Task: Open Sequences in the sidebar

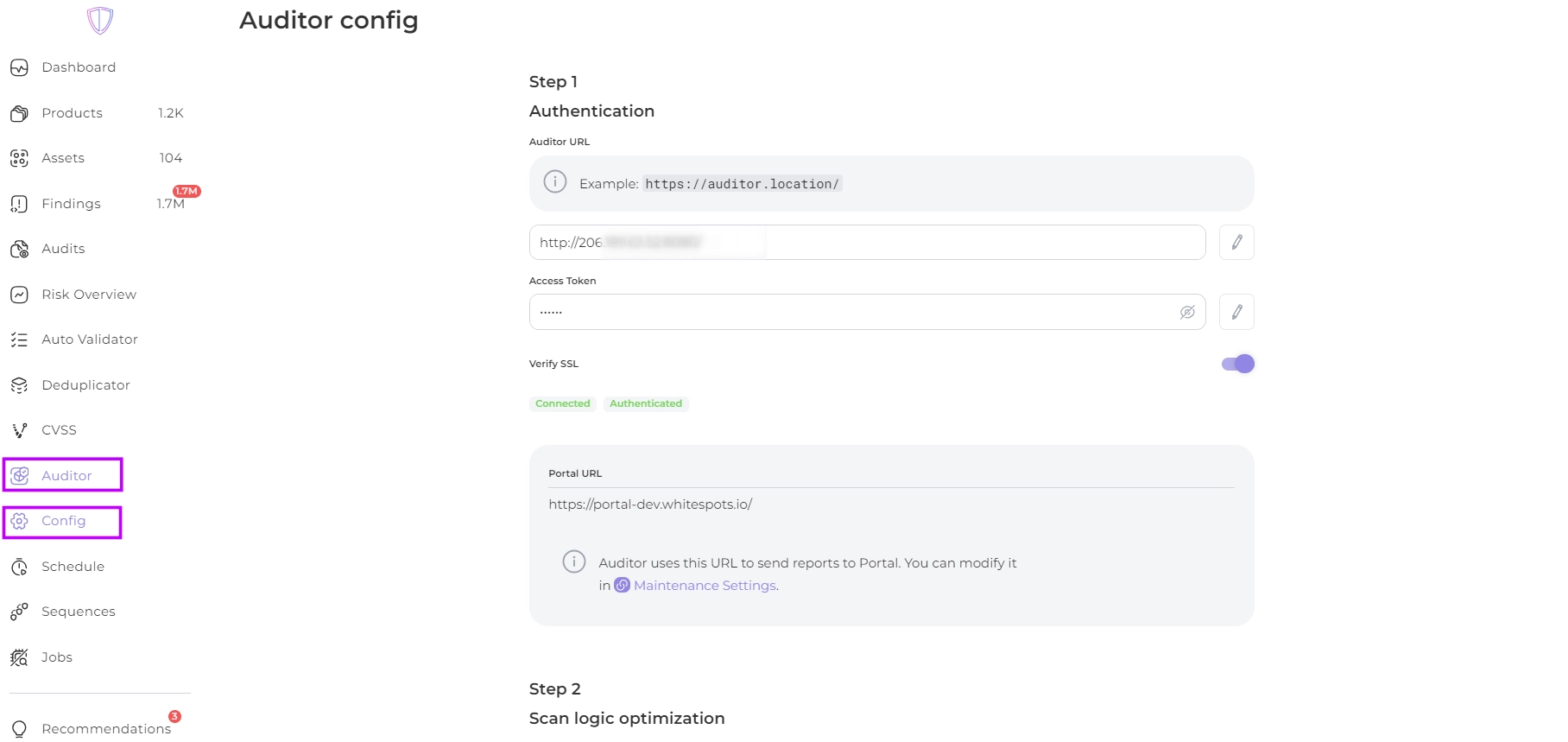Action: click(78, 612)
